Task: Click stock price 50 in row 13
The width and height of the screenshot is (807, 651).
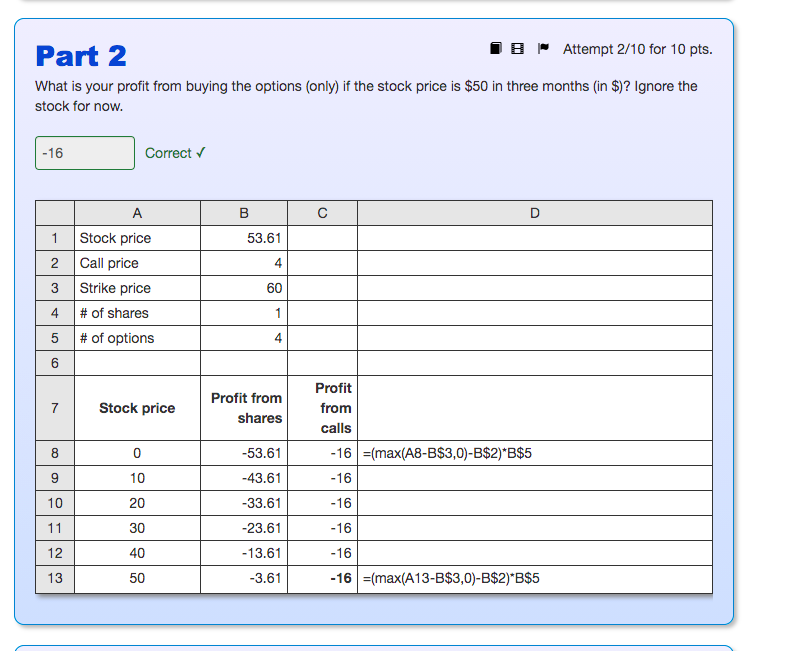Action: tap(137, 578)
